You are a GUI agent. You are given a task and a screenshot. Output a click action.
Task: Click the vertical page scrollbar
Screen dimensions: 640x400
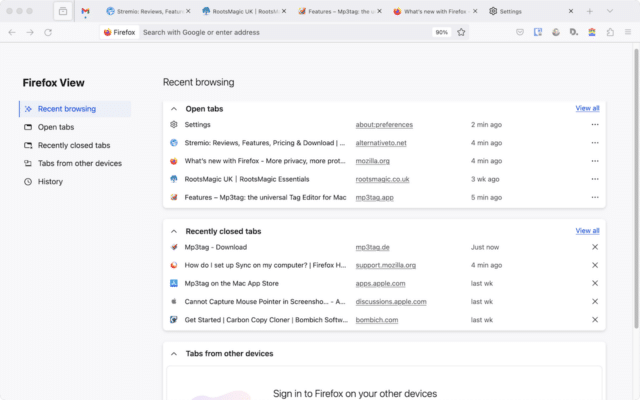coord(636,189)
